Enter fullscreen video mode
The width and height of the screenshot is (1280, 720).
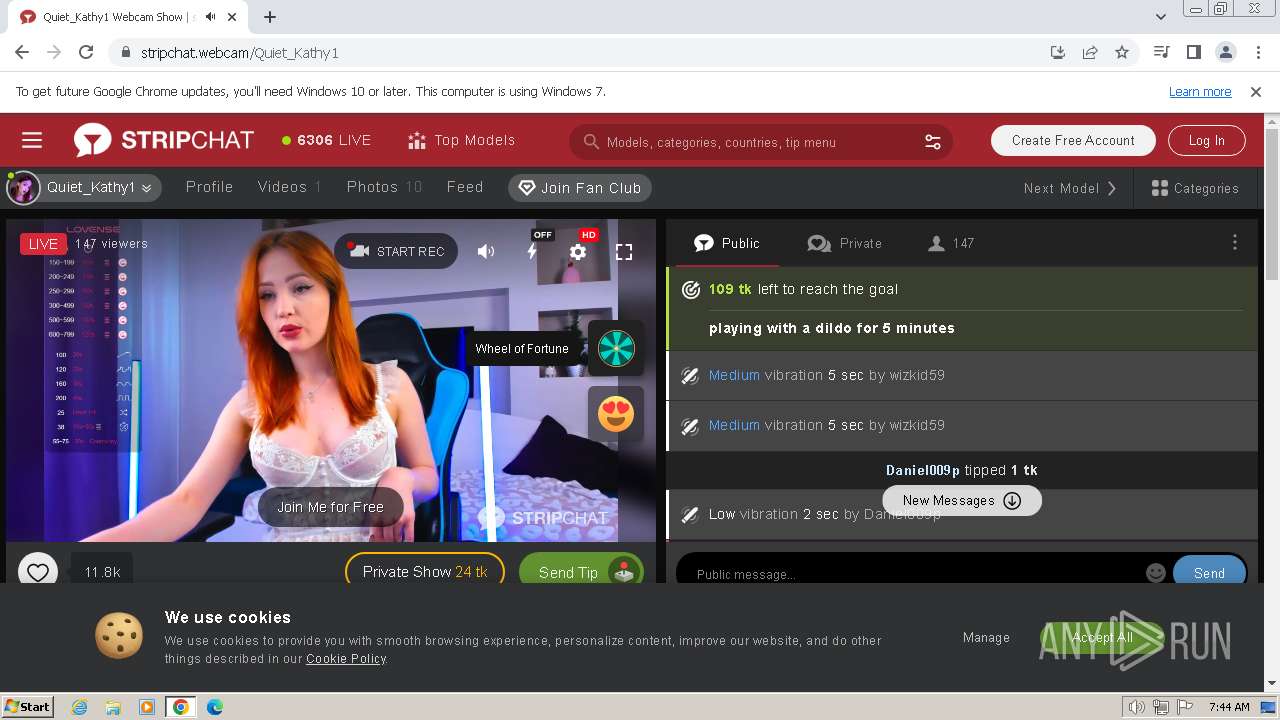click(624, 252)
